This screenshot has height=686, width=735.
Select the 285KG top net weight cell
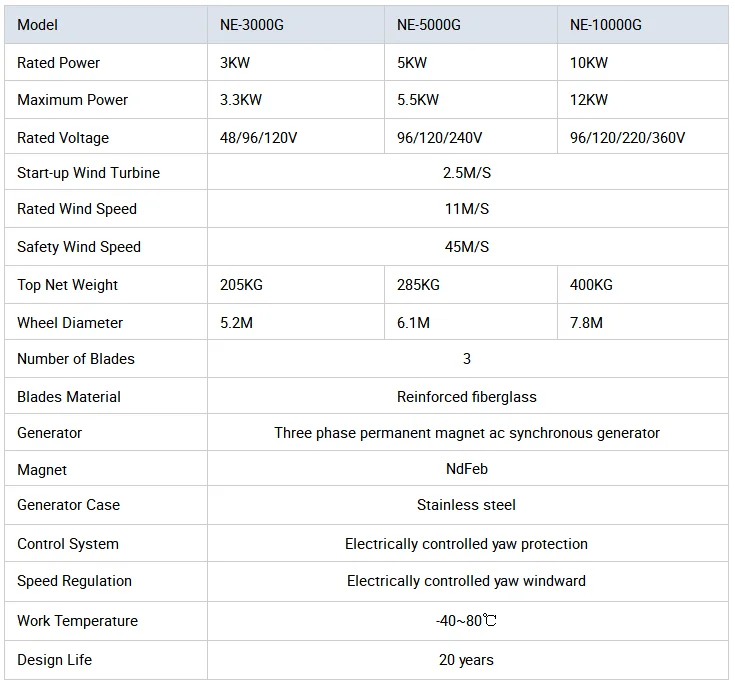pyautogui.click(x=471, y=285)
